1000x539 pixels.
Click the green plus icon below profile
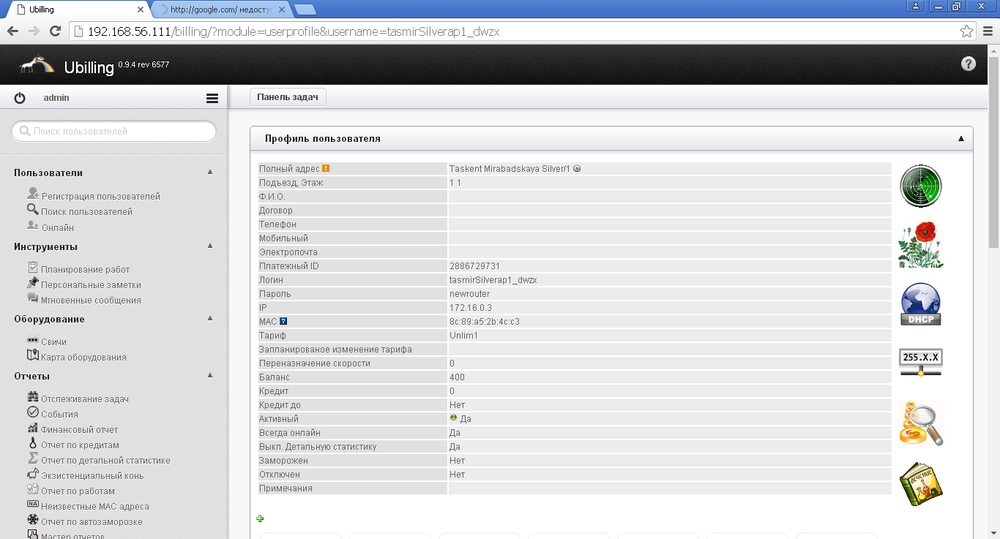[x=260, y=518]
